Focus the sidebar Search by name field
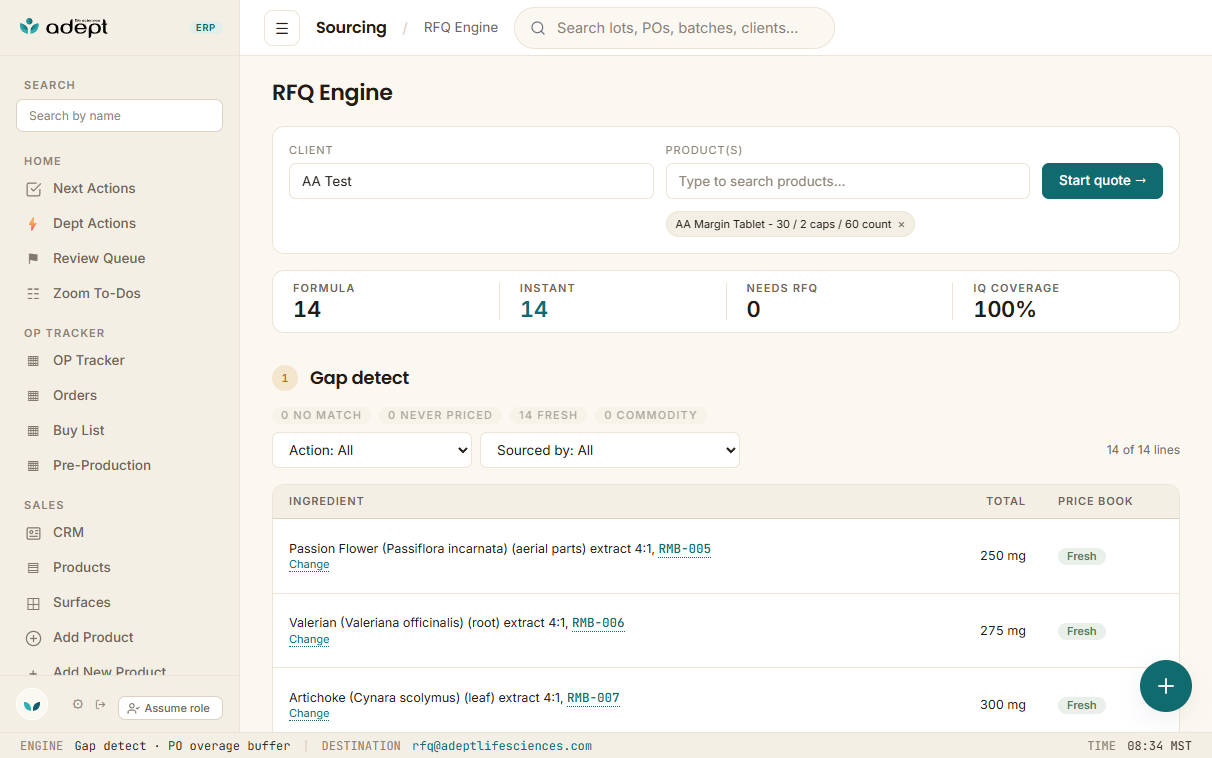The image size is (1212, 758). [119, 116]
